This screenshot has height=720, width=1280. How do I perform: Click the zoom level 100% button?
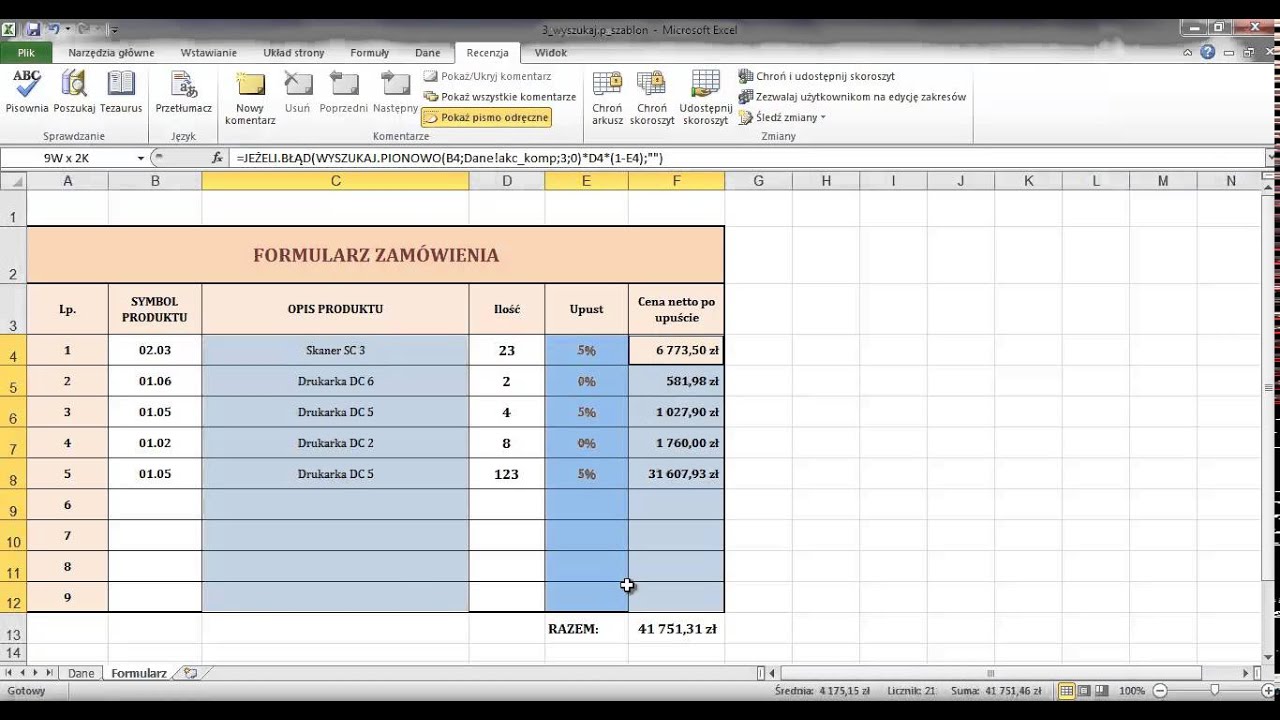(1132, 691)
